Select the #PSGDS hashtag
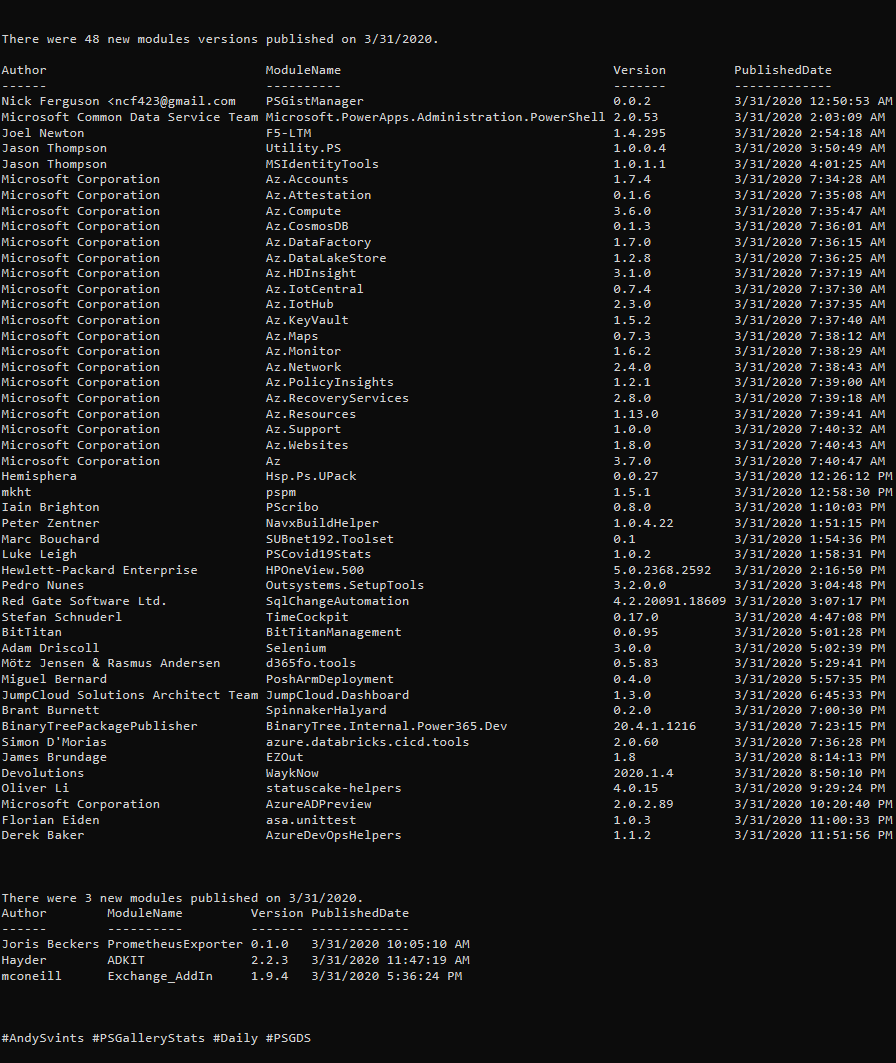Image resolution: width=896 pixels, height=1063 pixels. point(288,1038)
